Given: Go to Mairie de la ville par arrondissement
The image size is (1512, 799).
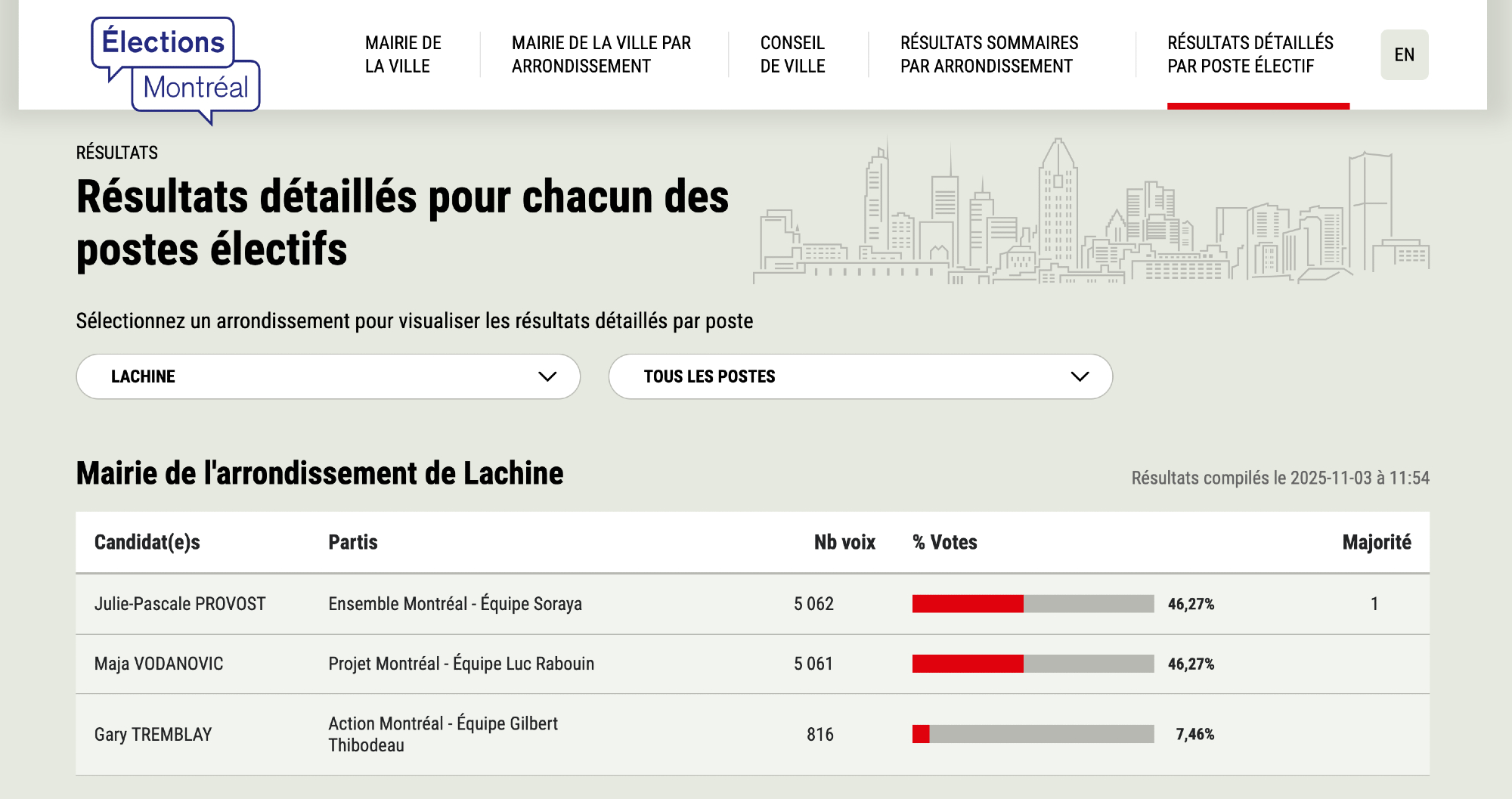Looking at the screenshot, I should 601,54.
